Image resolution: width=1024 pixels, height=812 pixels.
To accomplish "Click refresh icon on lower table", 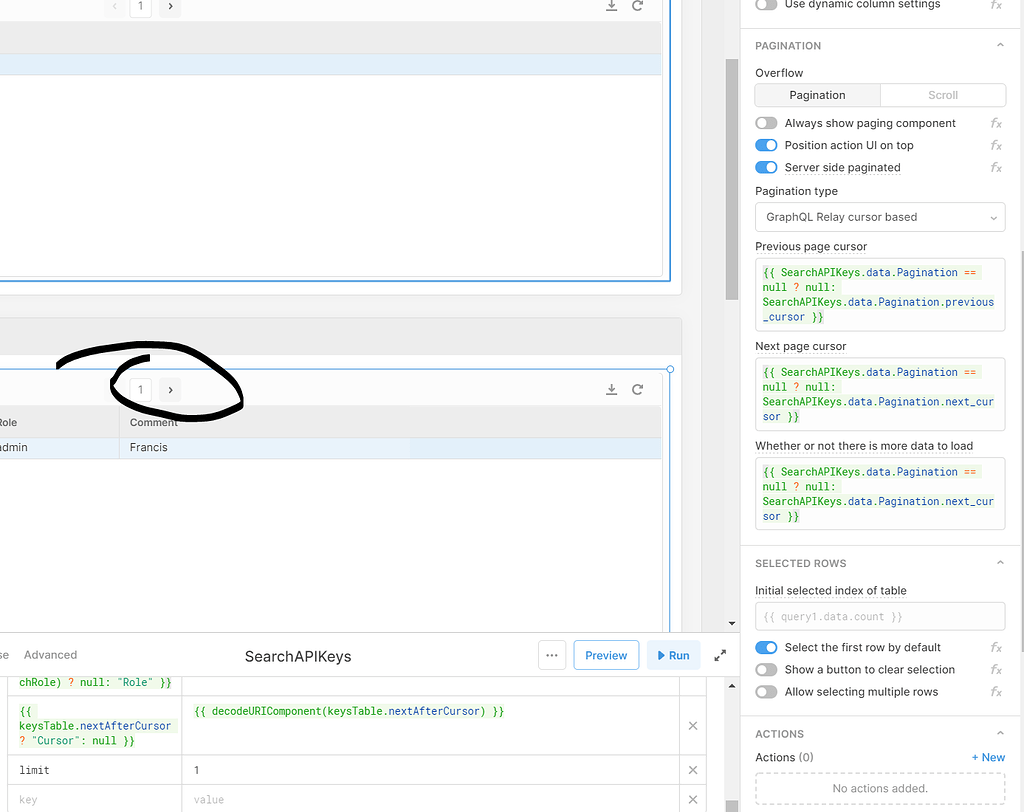I will click(637, 389).
